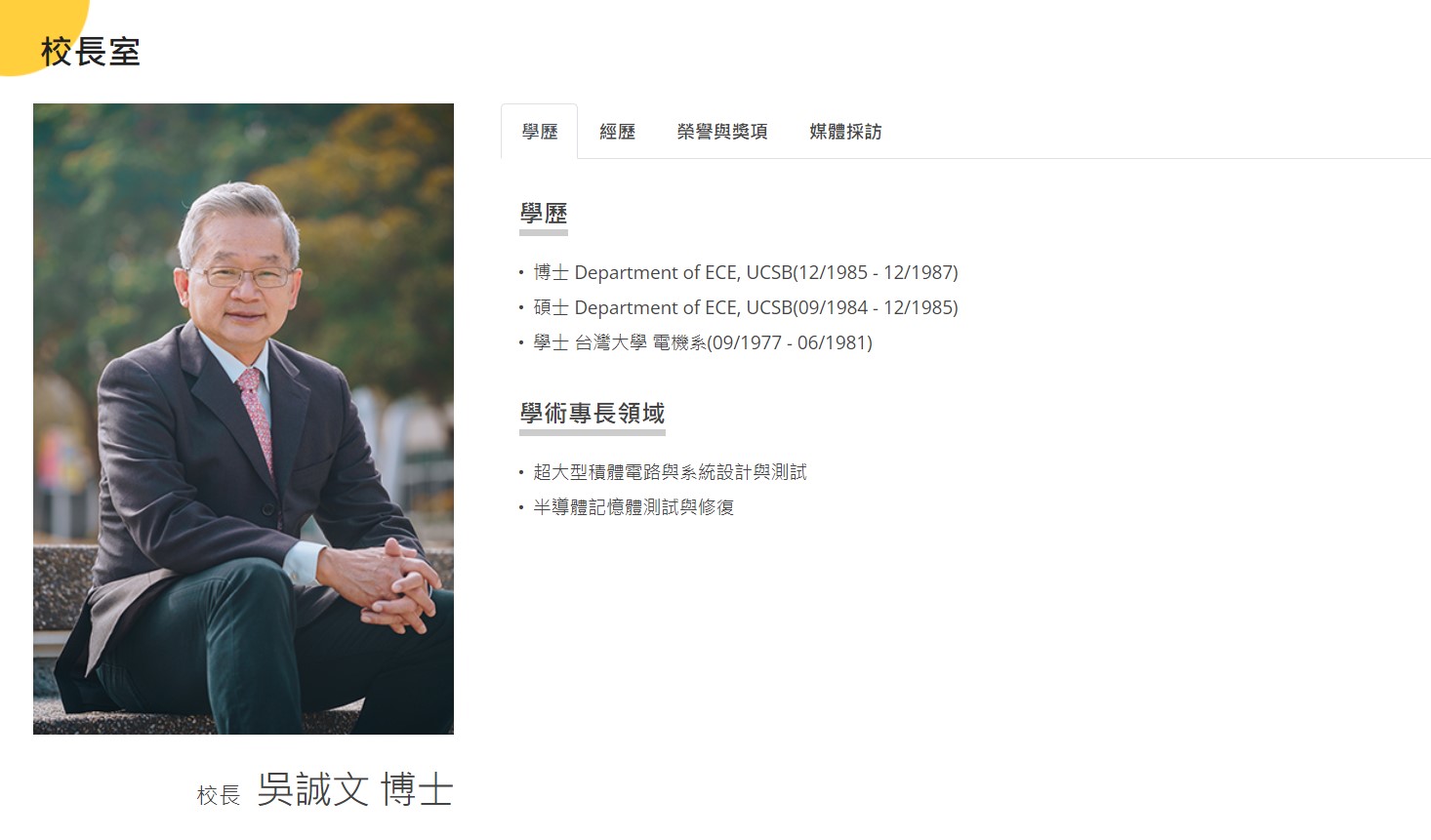Click the president's portrait photo
Viewport: 1431px width, 840px height.
tap(243, 419)
